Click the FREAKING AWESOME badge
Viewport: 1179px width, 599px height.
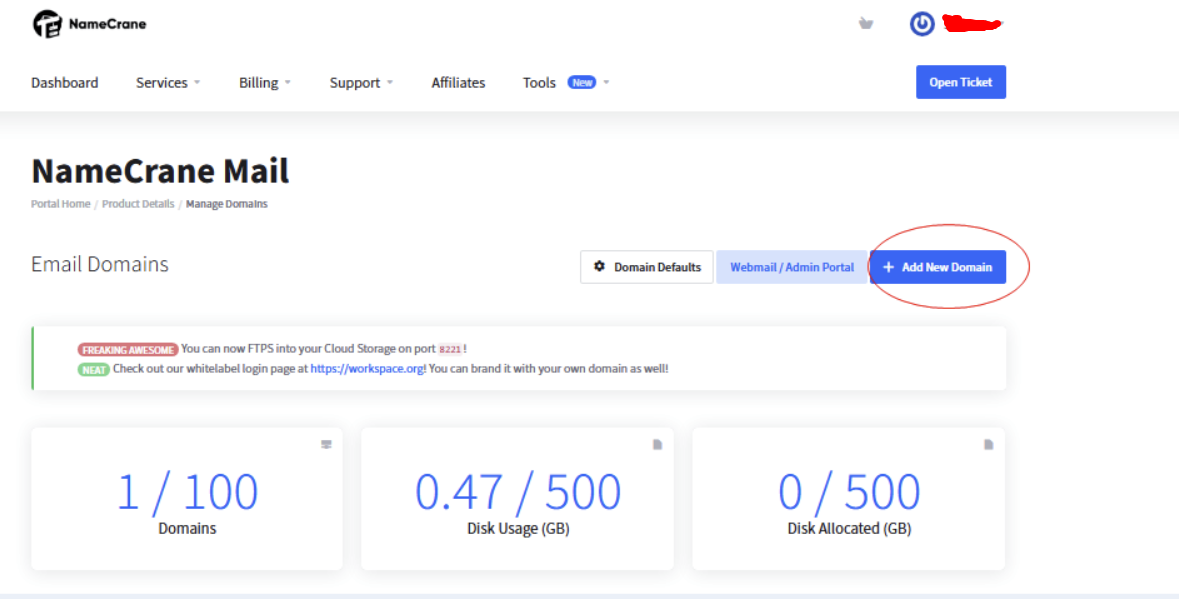[128, 349]
